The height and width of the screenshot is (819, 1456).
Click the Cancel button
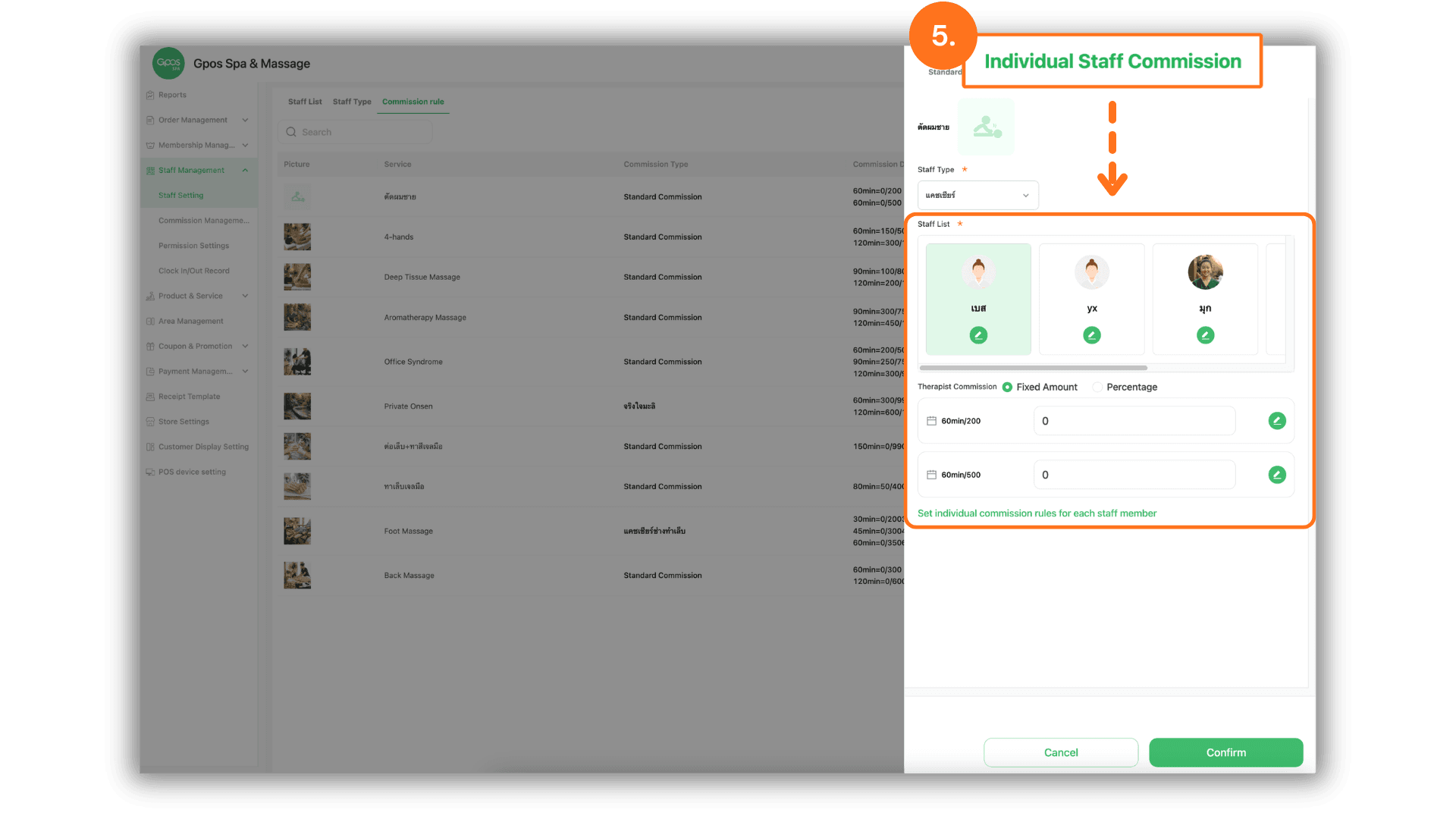pos(1061,752)
